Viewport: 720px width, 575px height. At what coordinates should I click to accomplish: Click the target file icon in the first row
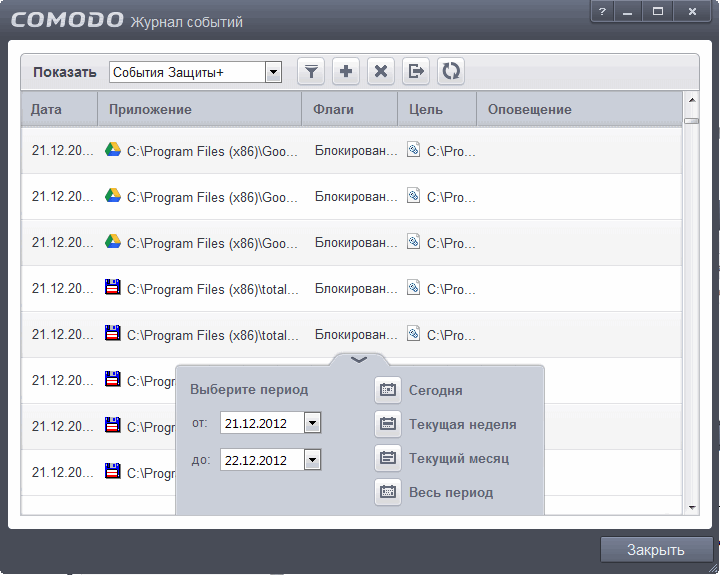point(413,150)
